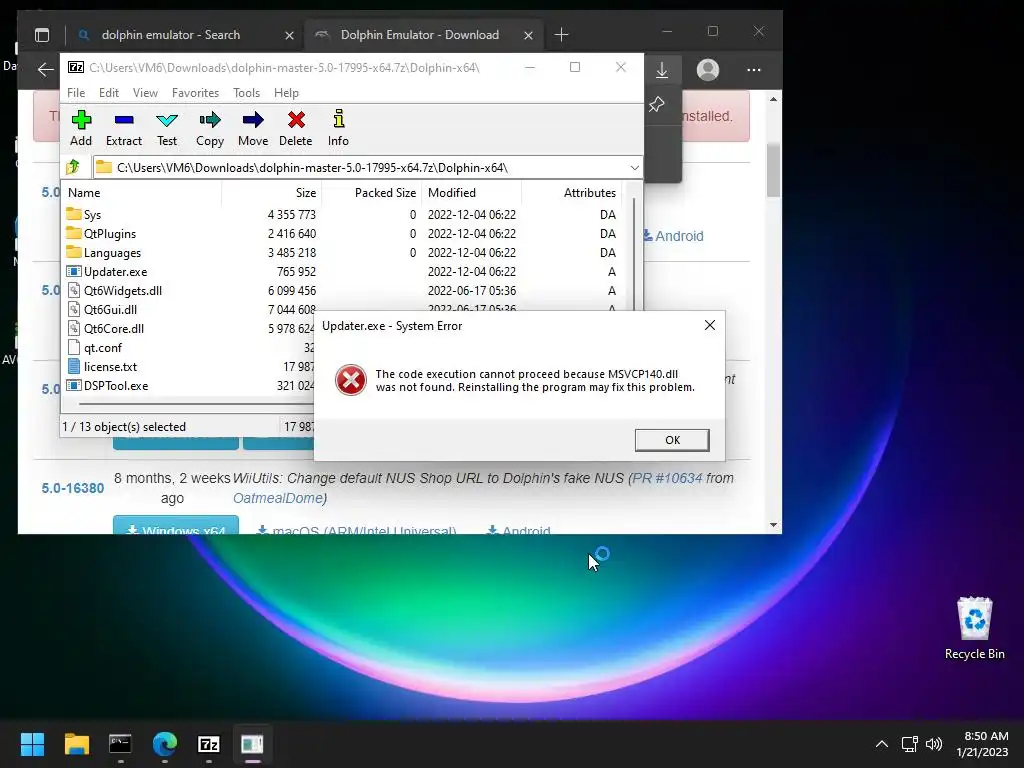The width and height of the screenshot is (1024, 768).
Task: Open a new Edge browser tab
Action: [561, 35]
